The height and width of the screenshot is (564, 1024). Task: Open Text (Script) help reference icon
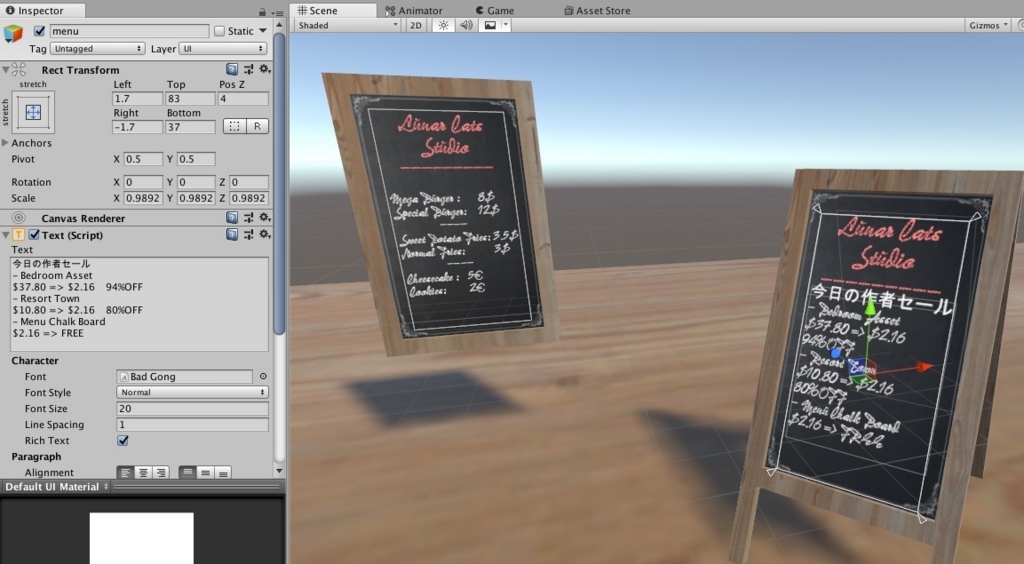pyautogui.click(x=232, y=234)
